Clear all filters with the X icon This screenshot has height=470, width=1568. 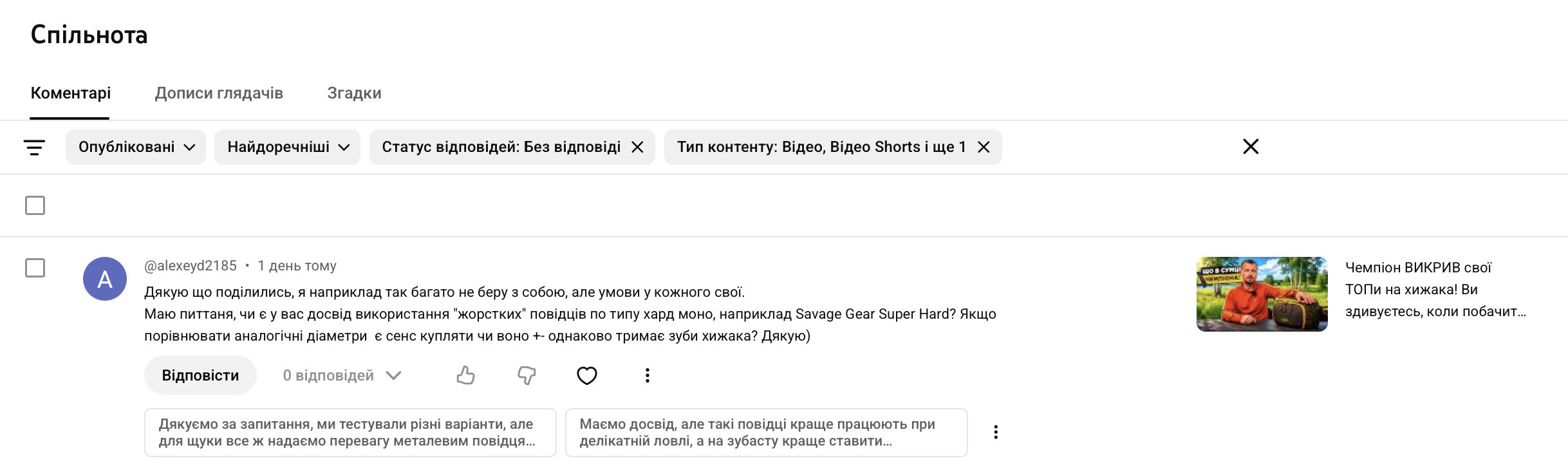click(1250, 147)
